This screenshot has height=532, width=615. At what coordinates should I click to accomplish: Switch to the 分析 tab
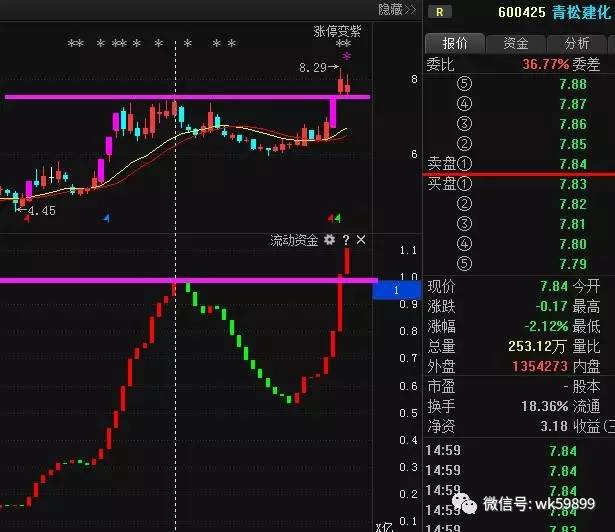pos(577,43)
